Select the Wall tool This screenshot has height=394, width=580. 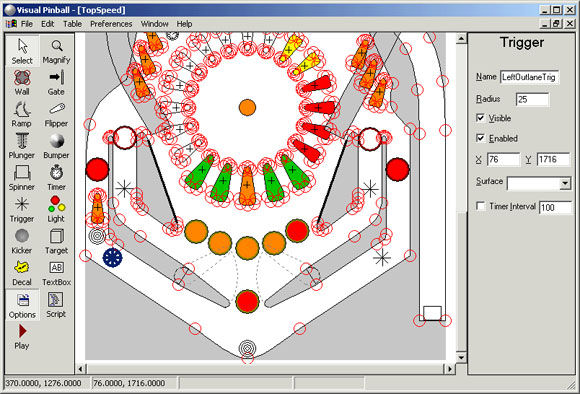click(x=22, y=82)
